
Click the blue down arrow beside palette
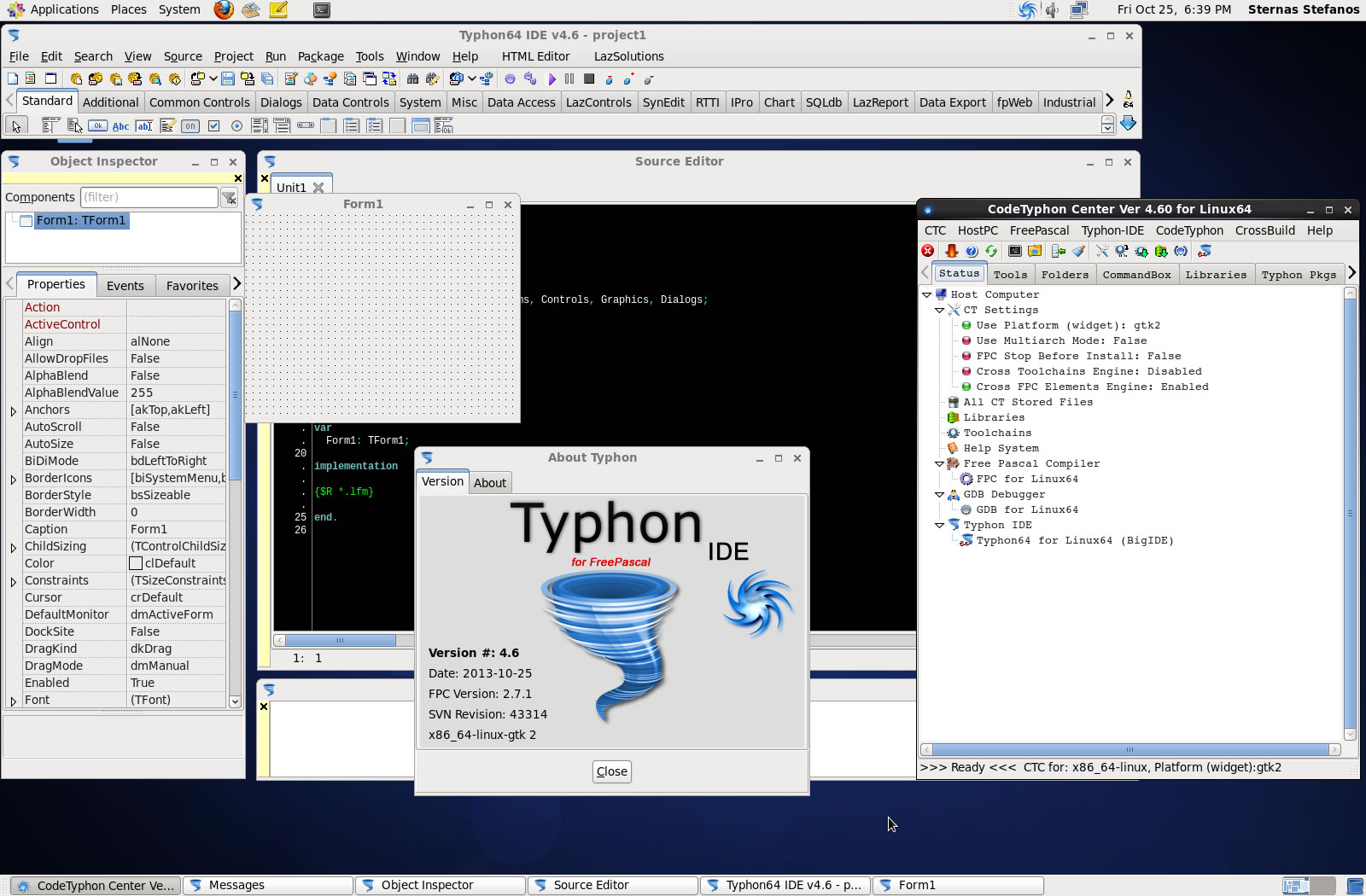(1128, 124)
